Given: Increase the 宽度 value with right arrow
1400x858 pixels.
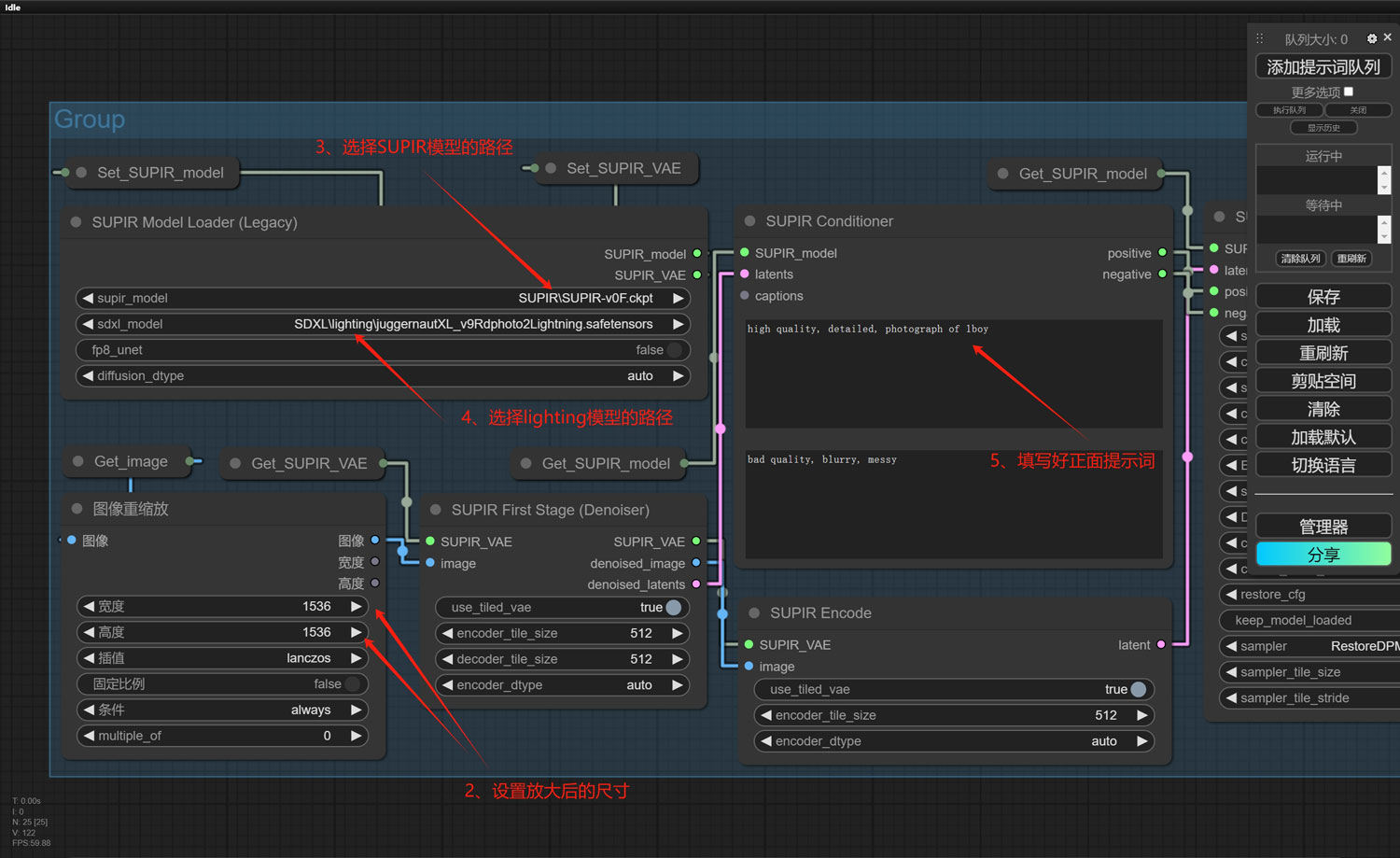Looking at the screenshot, I should pyautogui.click(x=356, y=607).
